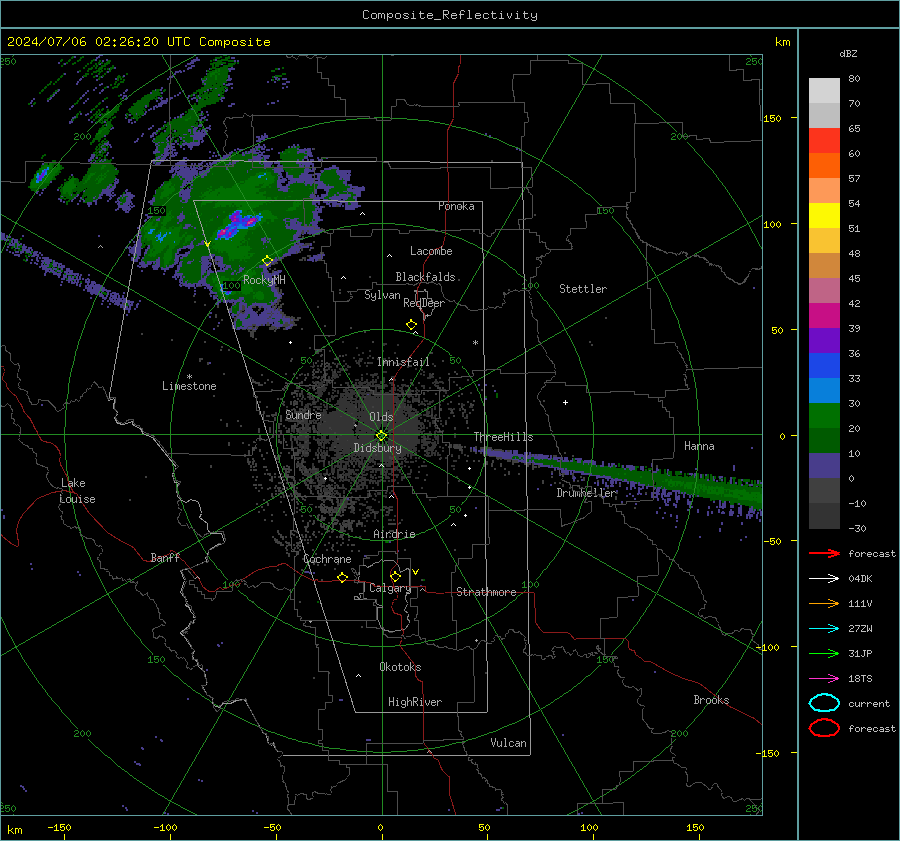This screenshot has height=841, width=900.
Task: Click the Innisfail label
Action: 403,362
